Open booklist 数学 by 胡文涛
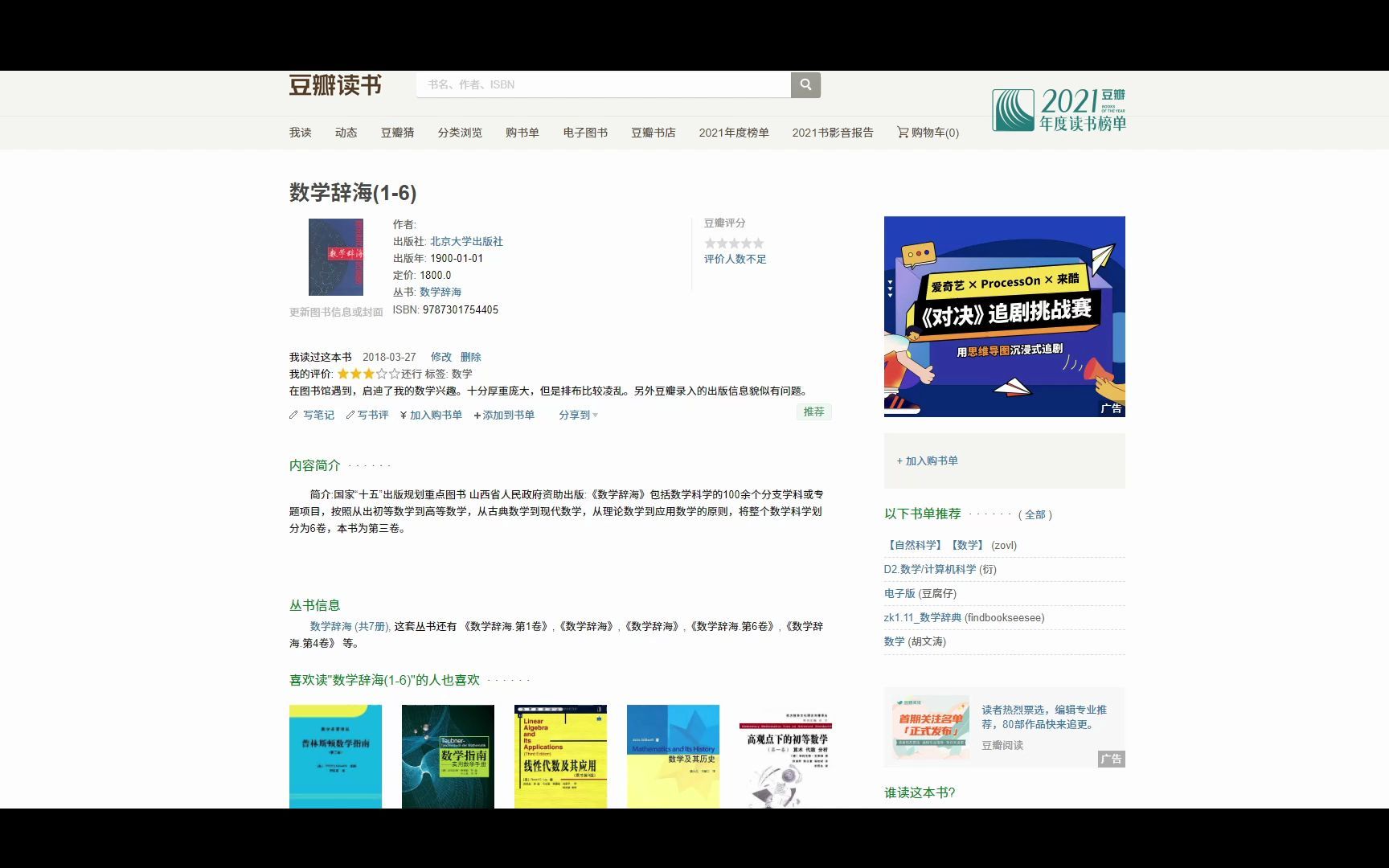 click(x=895, y=641)
